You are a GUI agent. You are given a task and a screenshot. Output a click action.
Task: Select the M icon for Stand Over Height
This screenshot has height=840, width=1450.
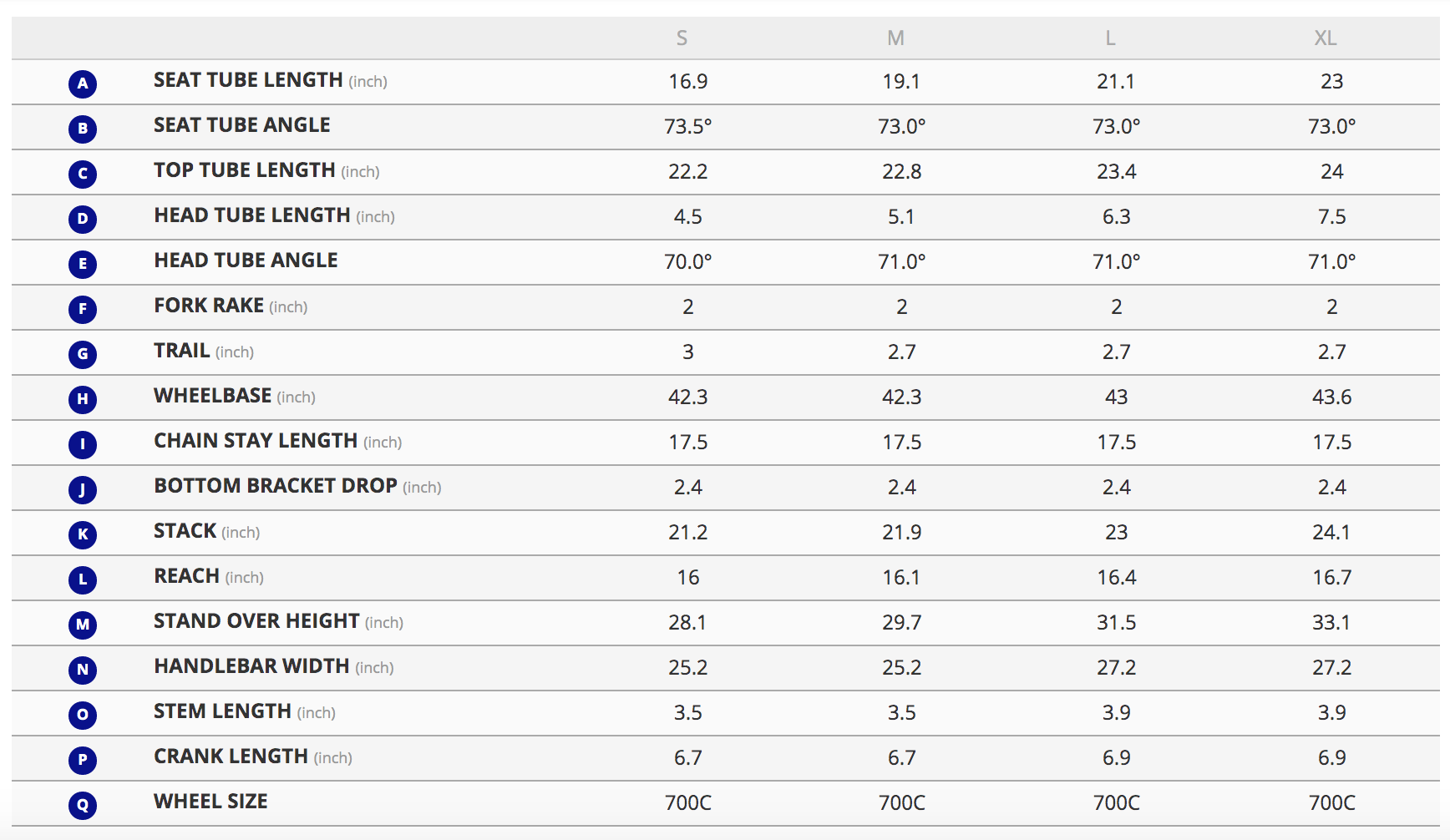[x=83, y=625]
